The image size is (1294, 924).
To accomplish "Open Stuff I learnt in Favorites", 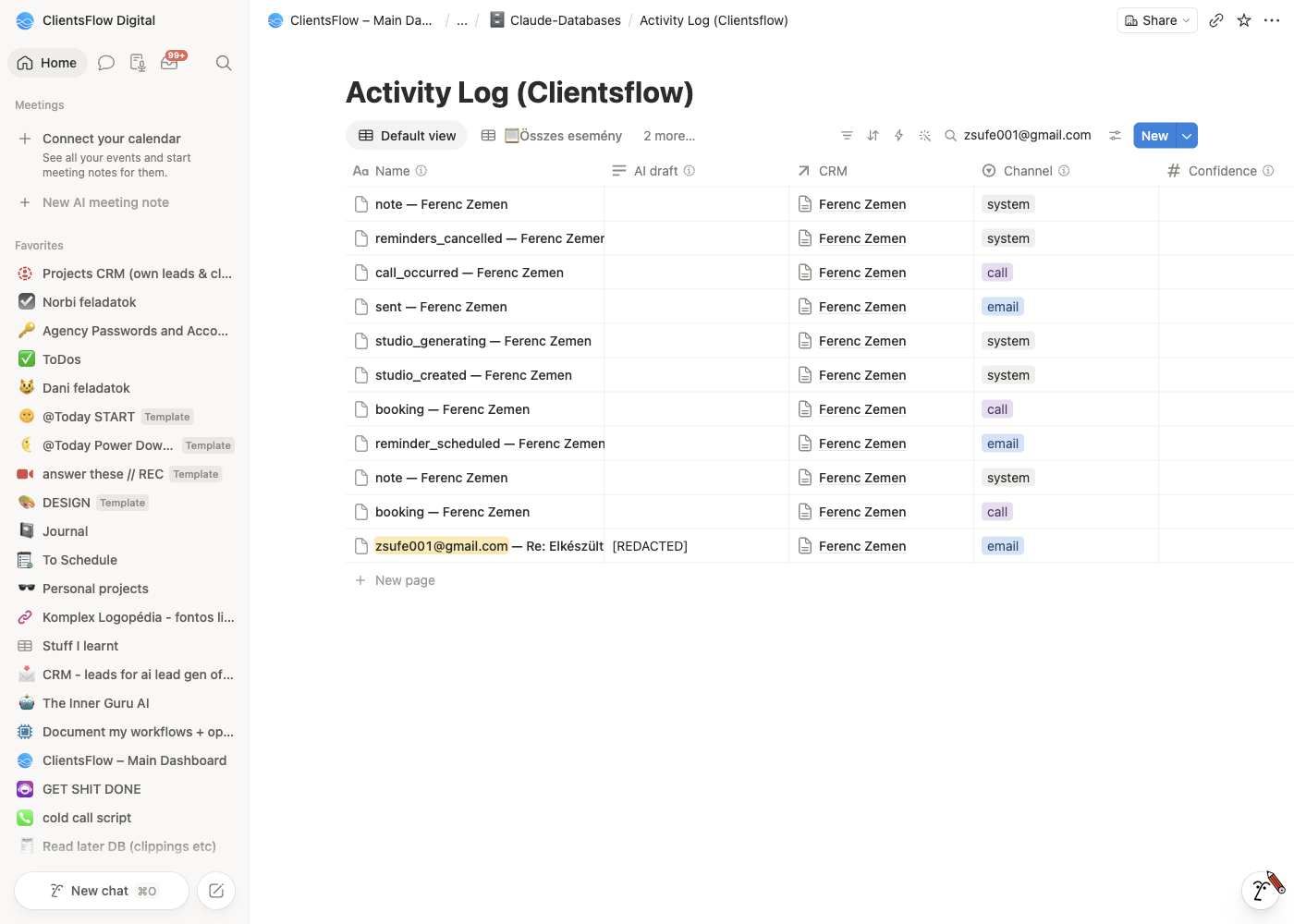I will (x=126, y=646).
